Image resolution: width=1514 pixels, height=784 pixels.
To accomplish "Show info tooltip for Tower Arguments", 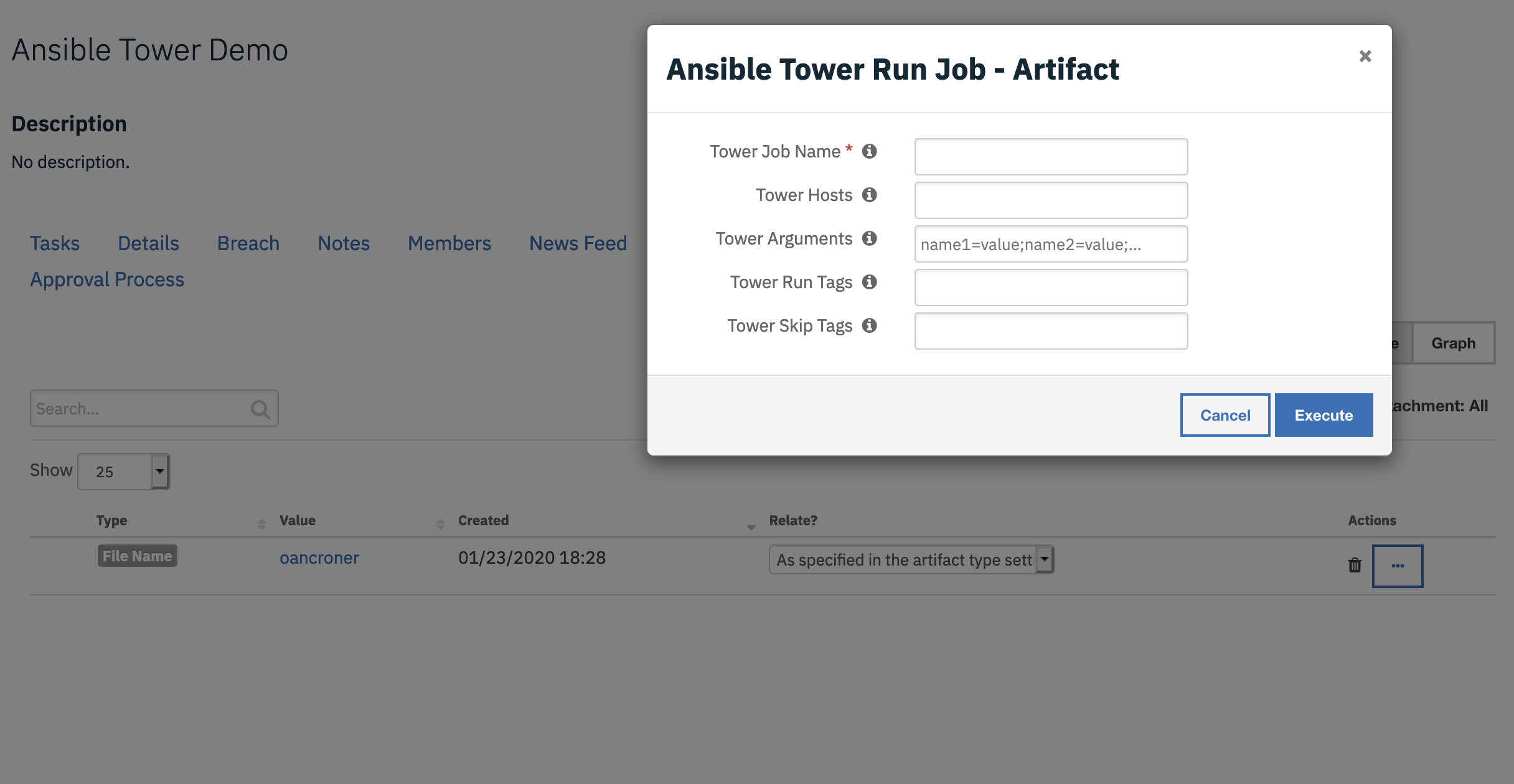I will click(x=870, y=238).
